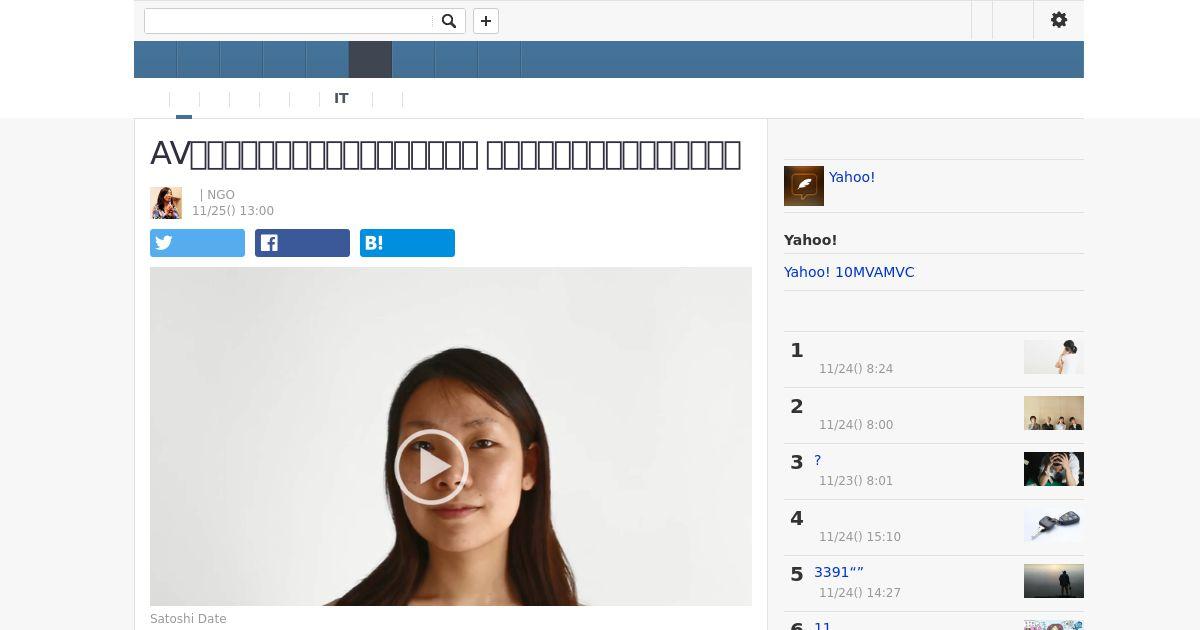Click the plus button beside search
Viewport: 1200px width, 630px height.
click(486, 21)
